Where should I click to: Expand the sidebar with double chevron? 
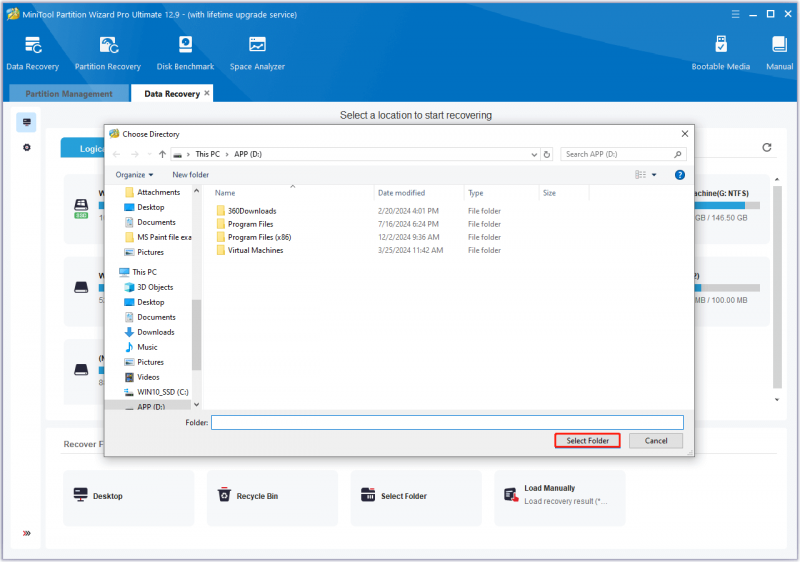pos(27,533)
